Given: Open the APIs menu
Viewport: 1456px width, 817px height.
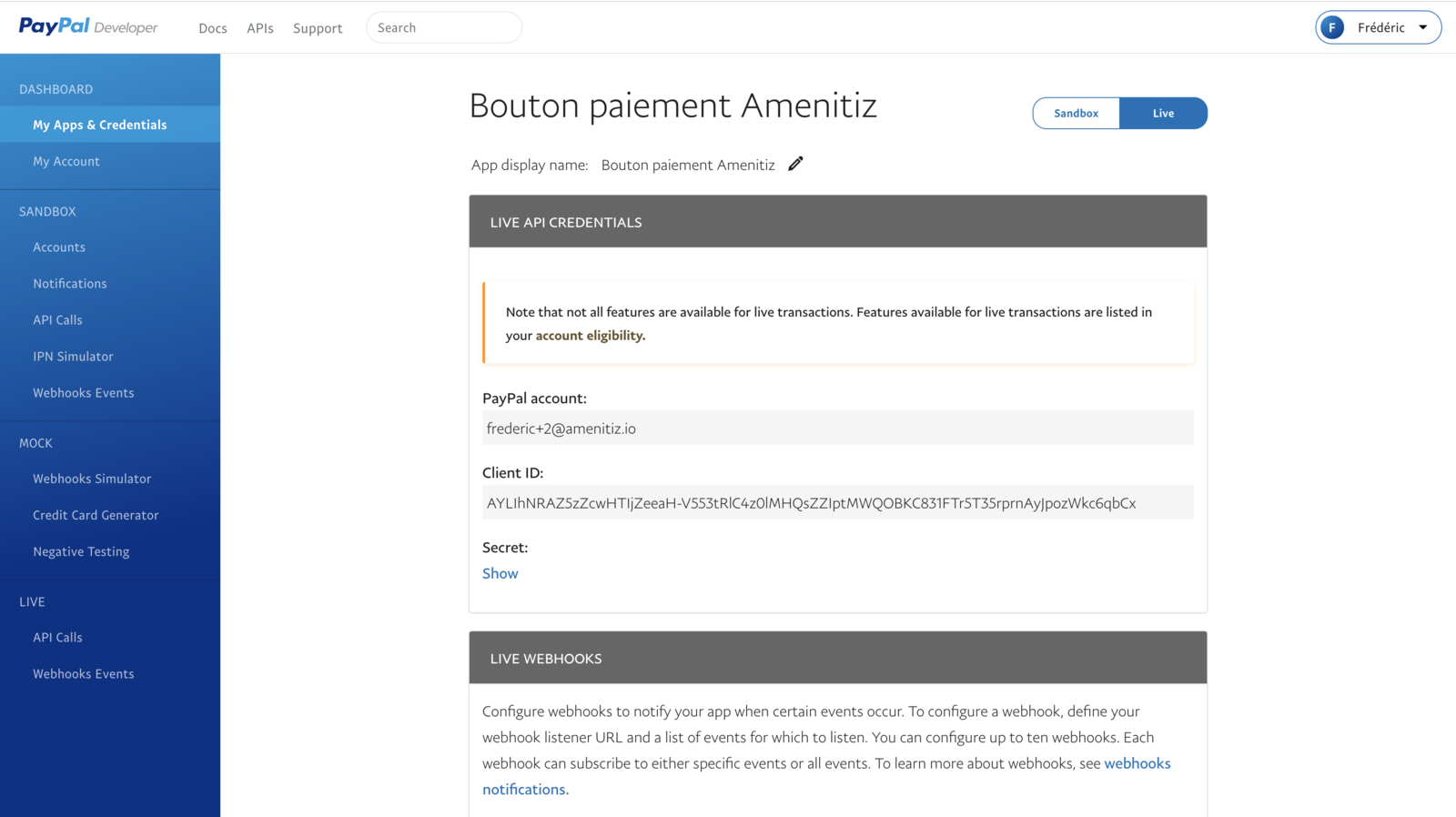Looking at the screenshot, I should (x=260, y=28).
